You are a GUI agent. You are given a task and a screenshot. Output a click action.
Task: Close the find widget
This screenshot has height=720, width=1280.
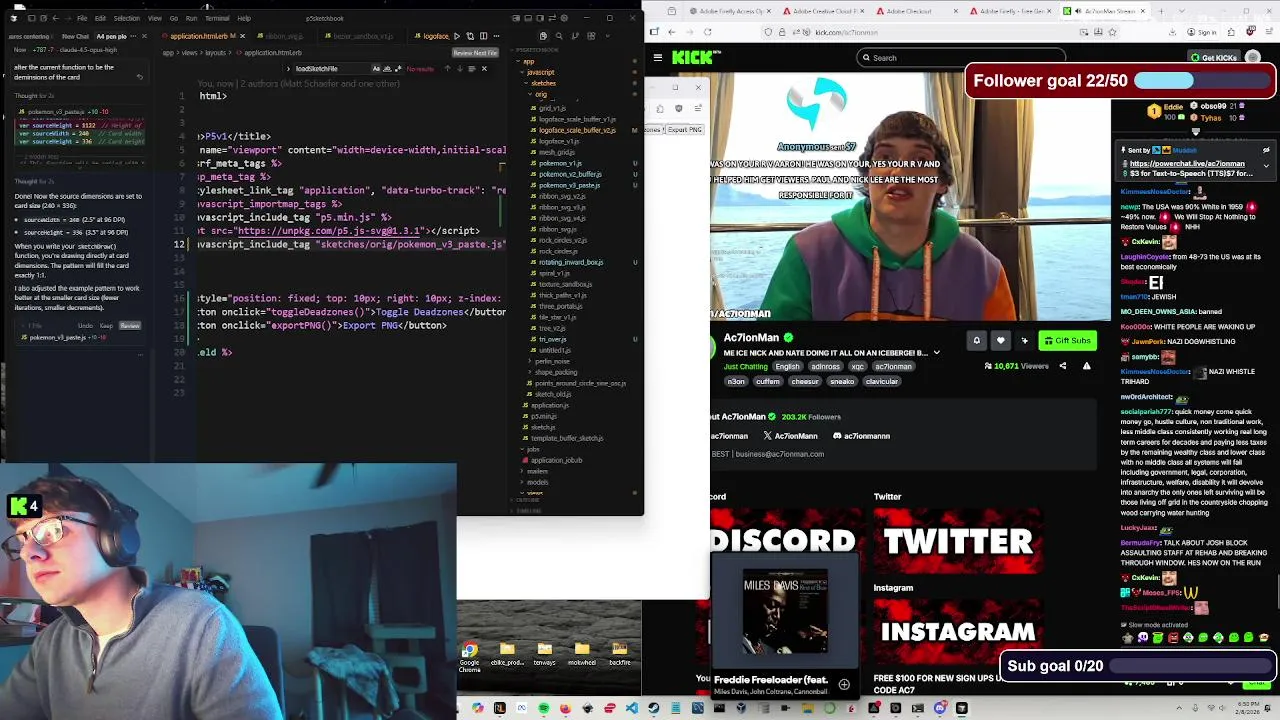pyautogui.click(x=484, y=68)
